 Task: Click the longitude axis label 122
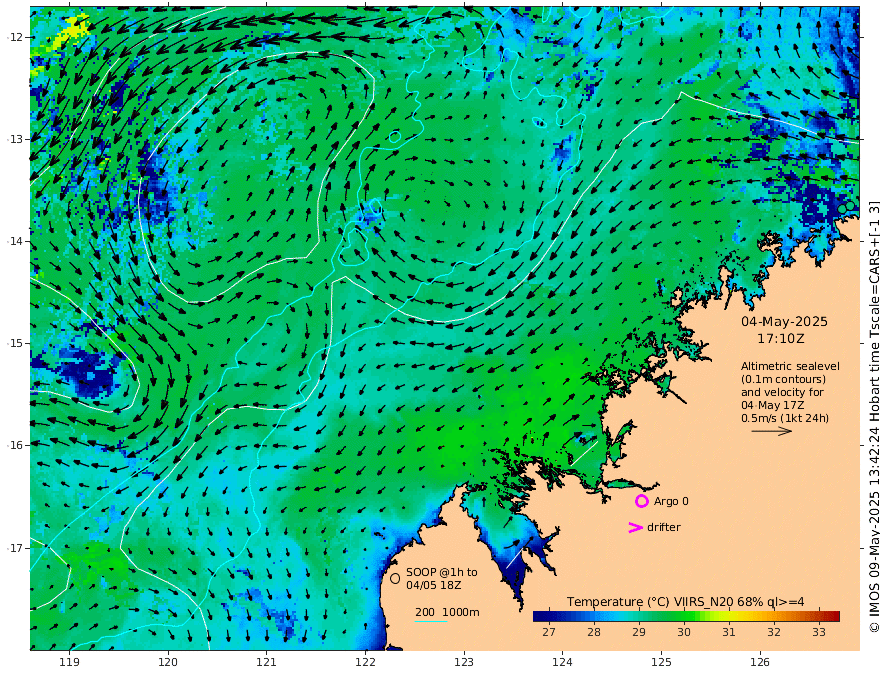365,662
